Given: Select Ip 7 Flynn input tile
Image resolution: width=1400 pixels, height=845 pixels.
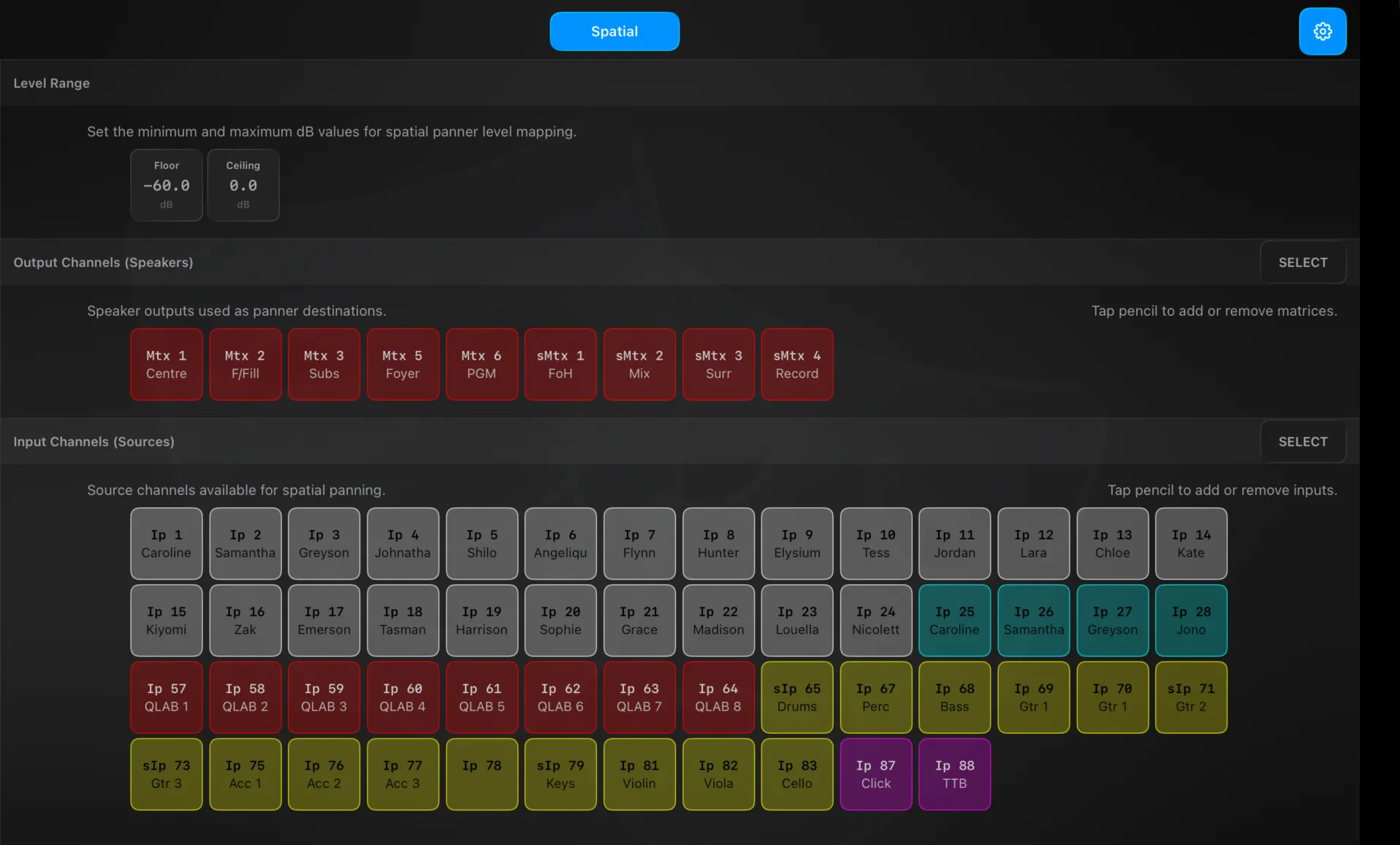Looking at the screenshot, I should coord(639,544).
